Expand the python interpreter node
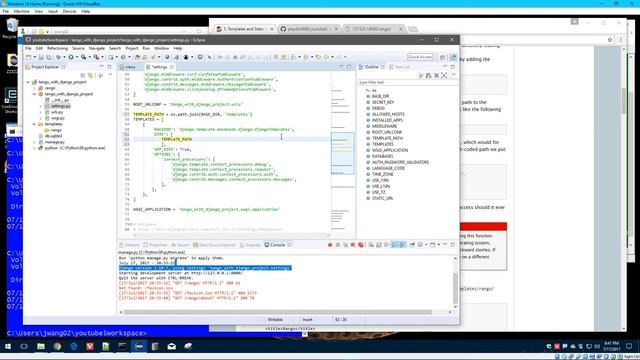 [x=34, y=148]
